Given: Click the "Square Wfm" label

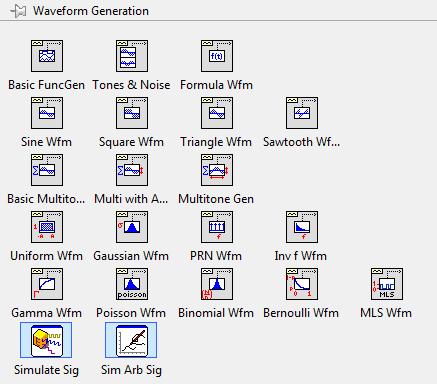Looking at the screenshot, I should click(x=131, y=142).
